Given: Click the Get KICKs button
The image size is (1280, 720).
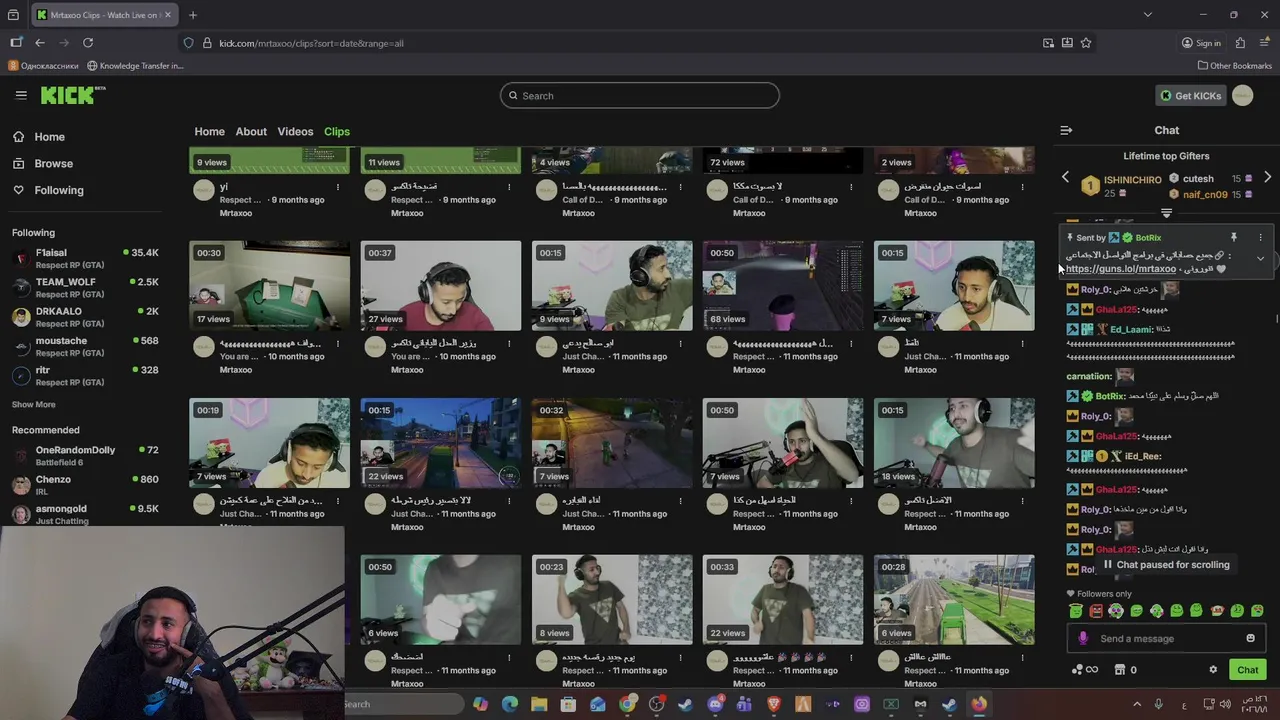Looking at the screenshot, I should coord(1191,96).
